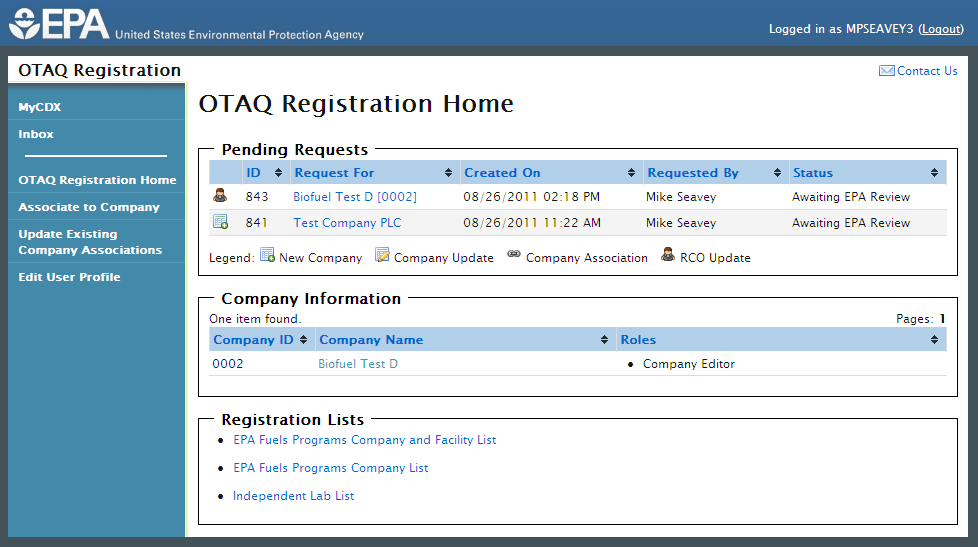
Task: Click the Logout link
Action: click(x=941, y=29)
